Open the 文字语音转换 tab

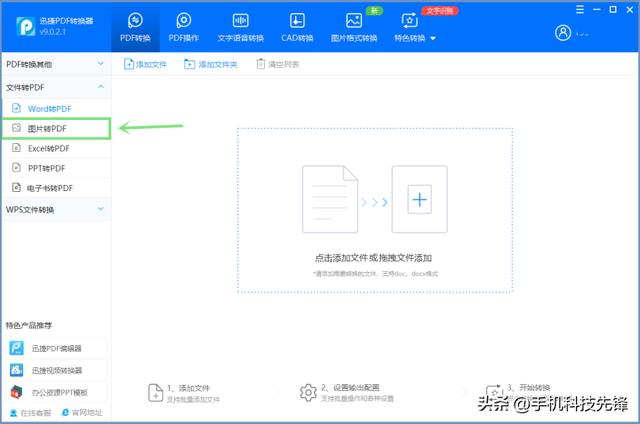240,28
